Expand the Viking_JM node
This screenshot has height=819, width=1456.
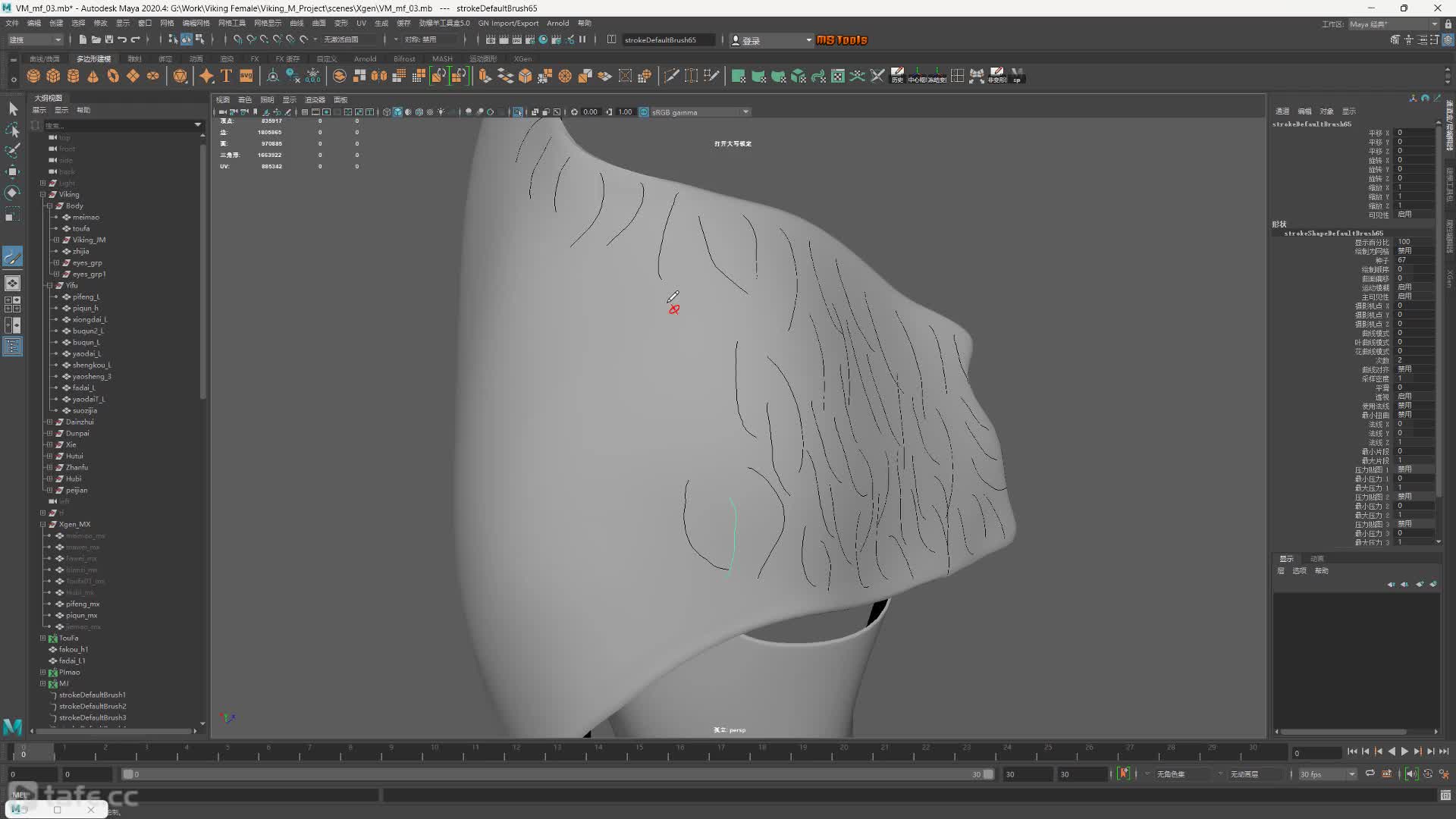[x=56, y=240]
